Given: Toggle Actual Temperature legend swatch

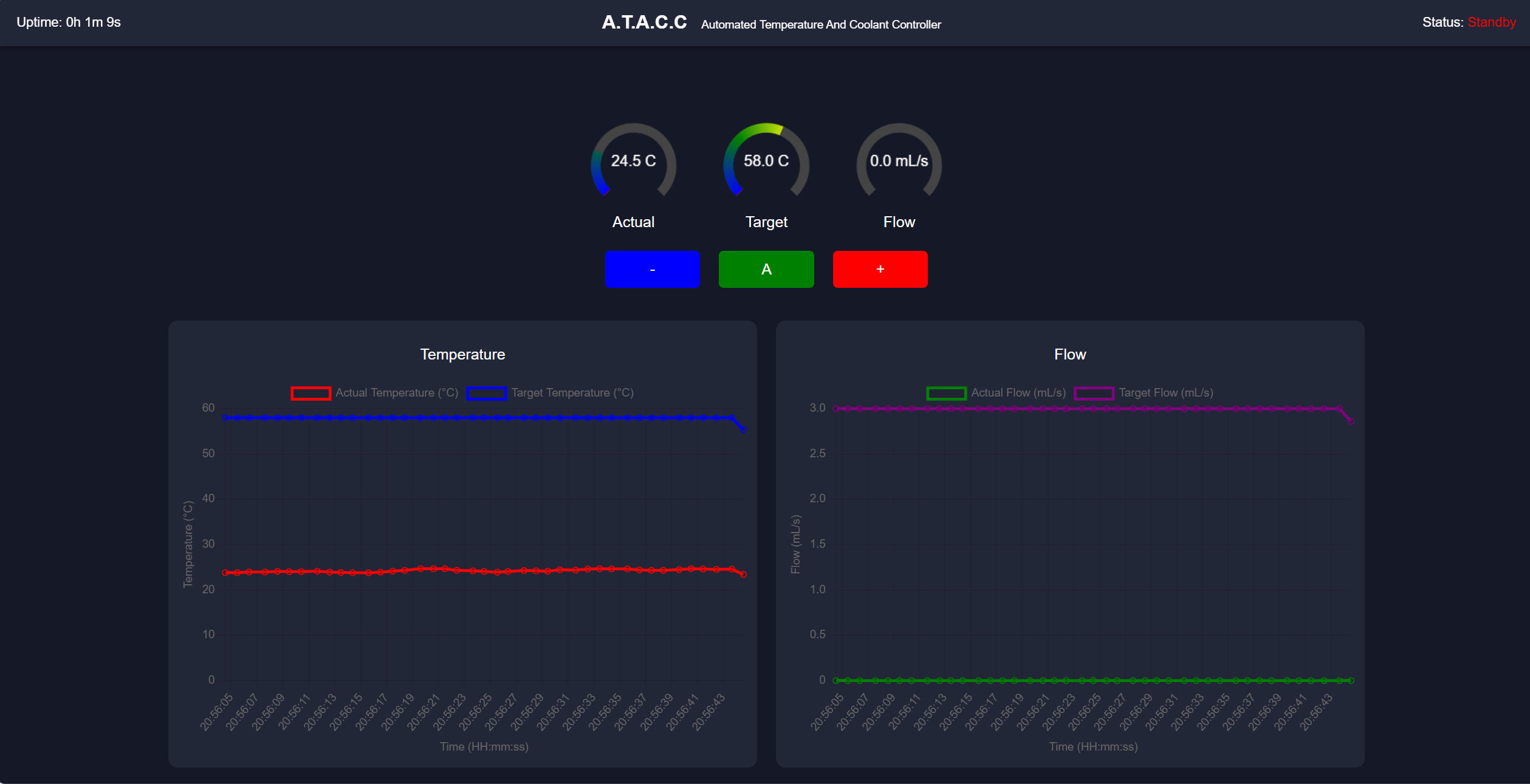Looking at the screenshot, I should (310, 393).
